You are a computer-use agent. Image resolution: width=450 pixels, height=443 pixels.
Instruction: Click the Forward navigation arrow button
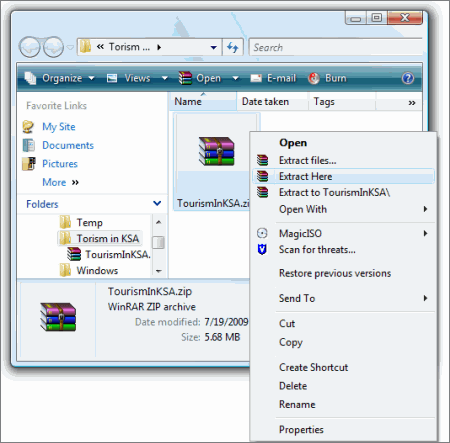pos(53,47)
